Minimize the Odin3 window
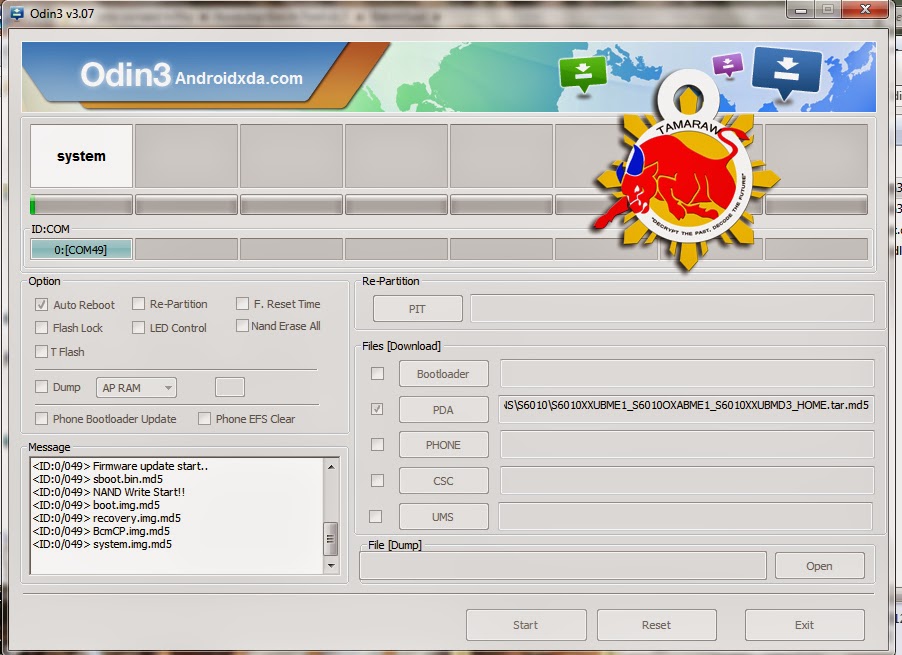Viewport: 902px width, 655px height. (801, 10)
